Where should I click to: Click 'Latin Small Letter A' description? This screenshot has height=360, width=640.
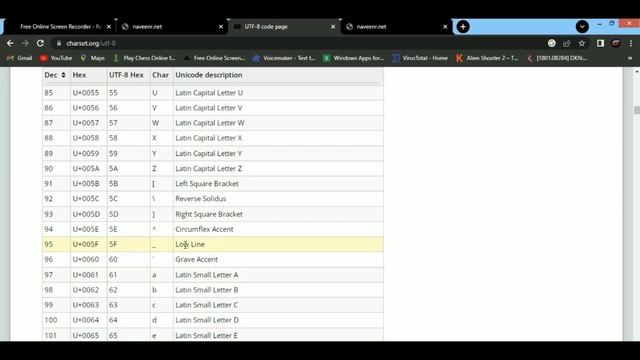point(207,275)
